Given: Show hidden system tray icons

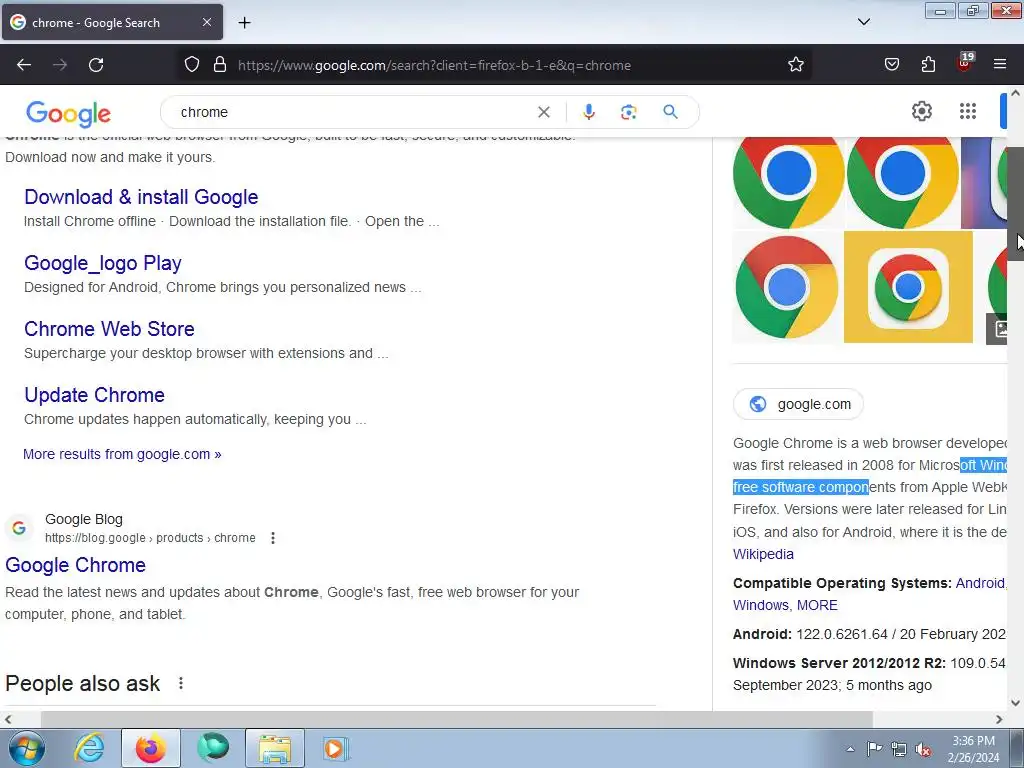Looking at the screenshot, I should [850, 749].
